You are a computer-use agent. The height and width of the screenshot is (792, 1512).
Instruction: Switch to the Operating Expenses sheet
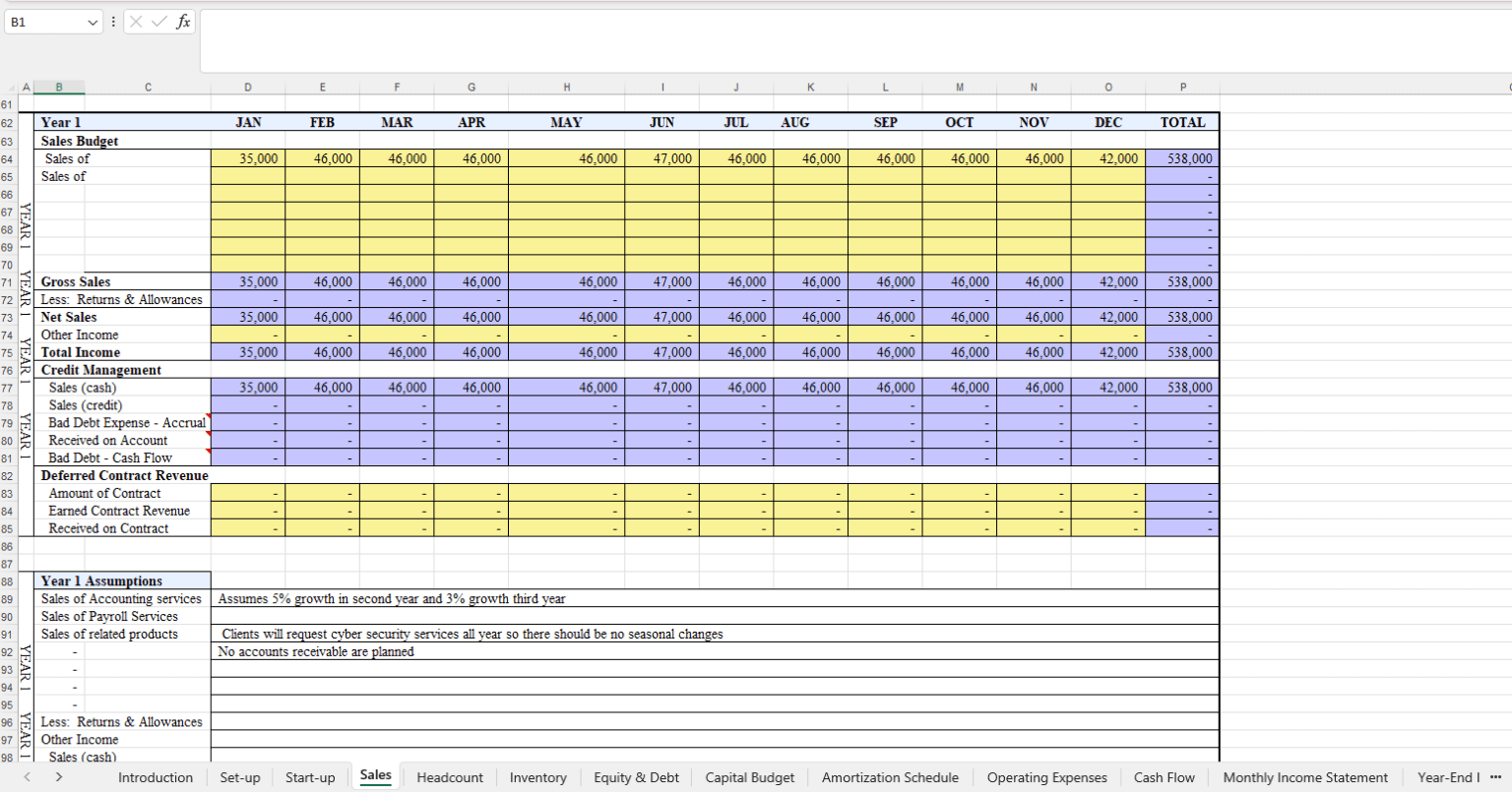[1046, 777]
